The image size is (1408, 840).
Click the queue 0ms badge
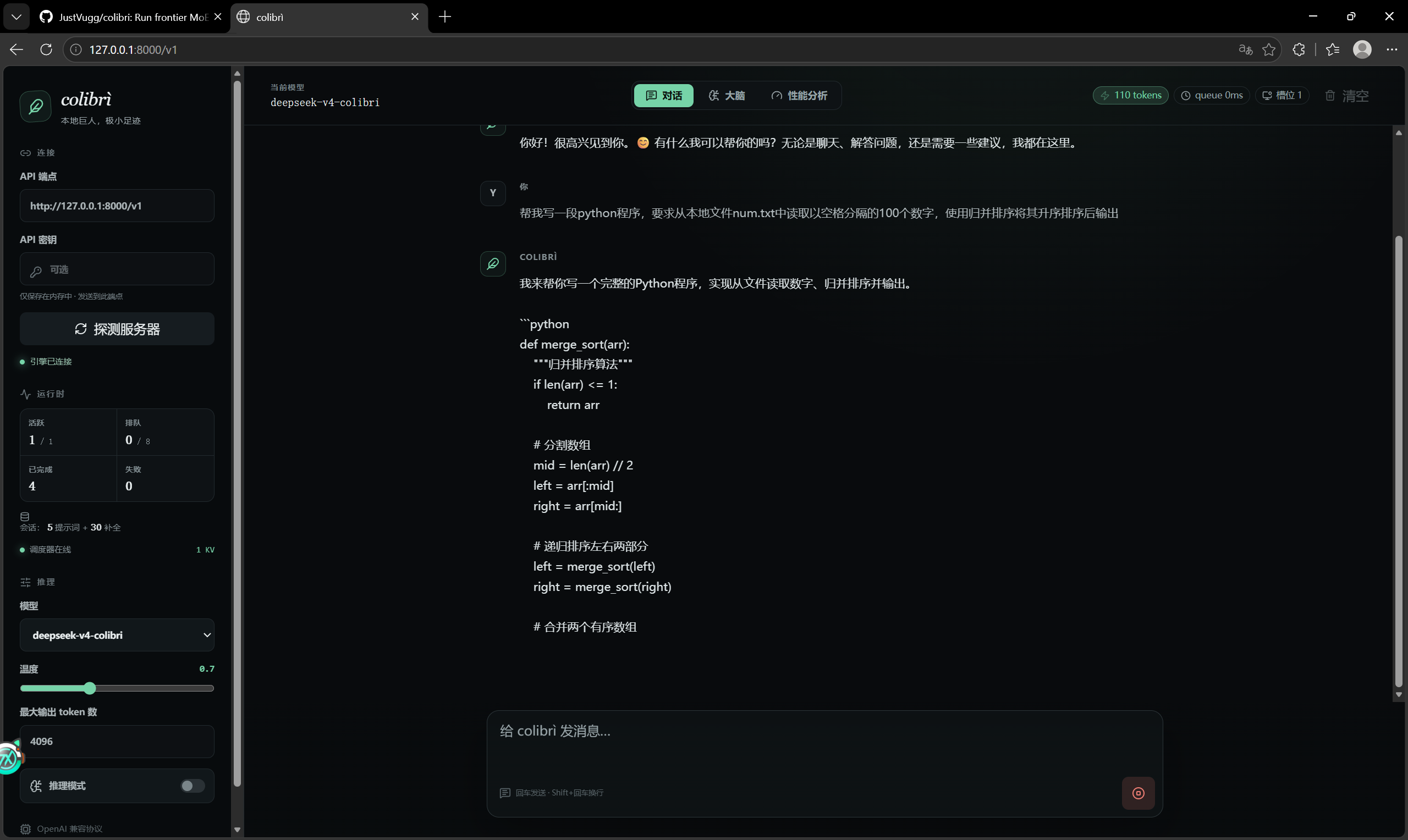click(1212, 96)
